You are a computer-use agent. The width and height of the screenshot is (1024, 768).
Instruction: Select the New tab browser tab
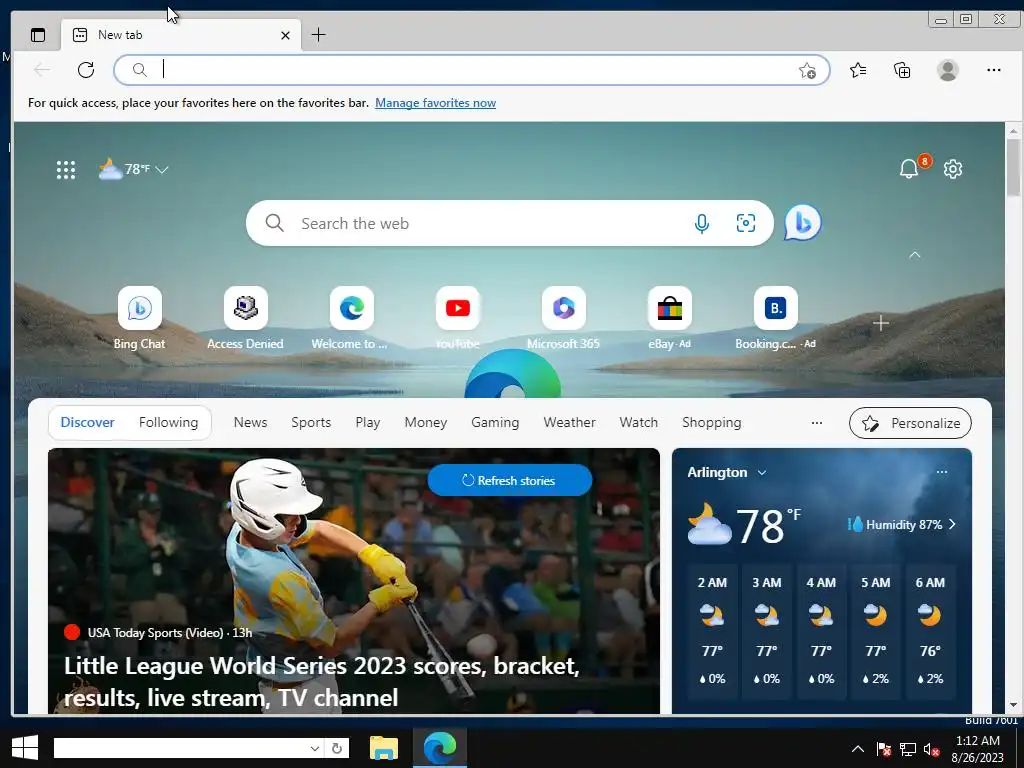[181, 35]
